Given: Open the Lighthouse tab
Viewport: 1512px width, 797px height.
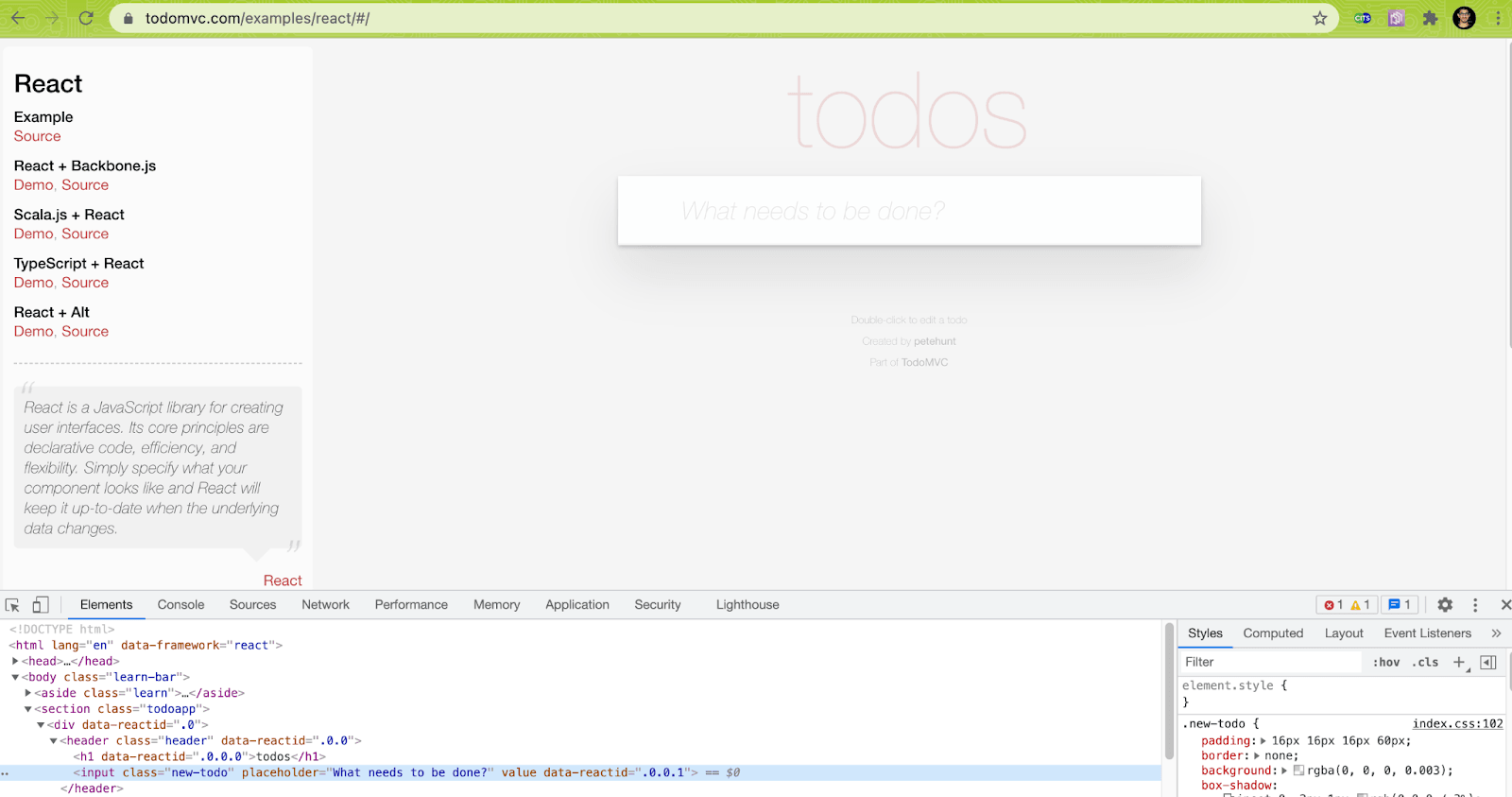Looking at the screenshot, I should 747,605.
